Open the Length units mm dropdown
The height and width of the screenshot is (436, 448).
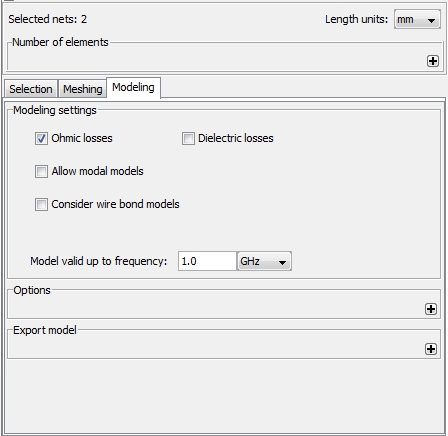pyautogui.click(x=417, y=20)
